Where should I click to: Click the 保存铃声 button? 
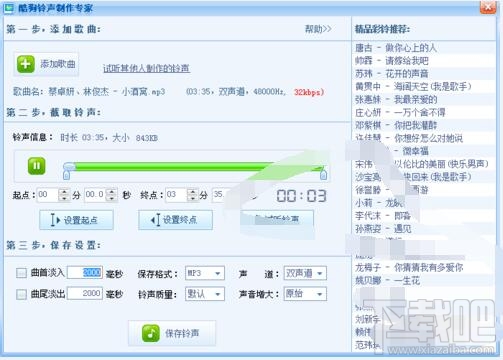coord(172,333)
